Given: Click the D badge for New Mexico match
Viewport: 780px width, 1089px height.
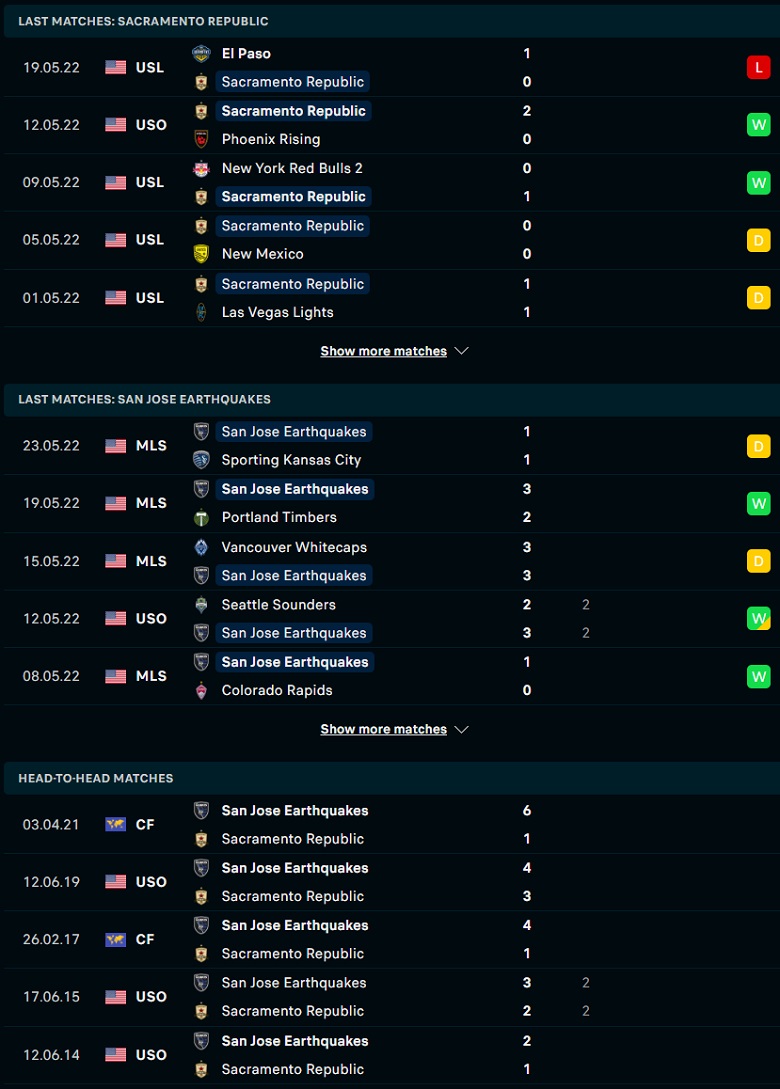Looking at the screenshot, I should 758,240.
